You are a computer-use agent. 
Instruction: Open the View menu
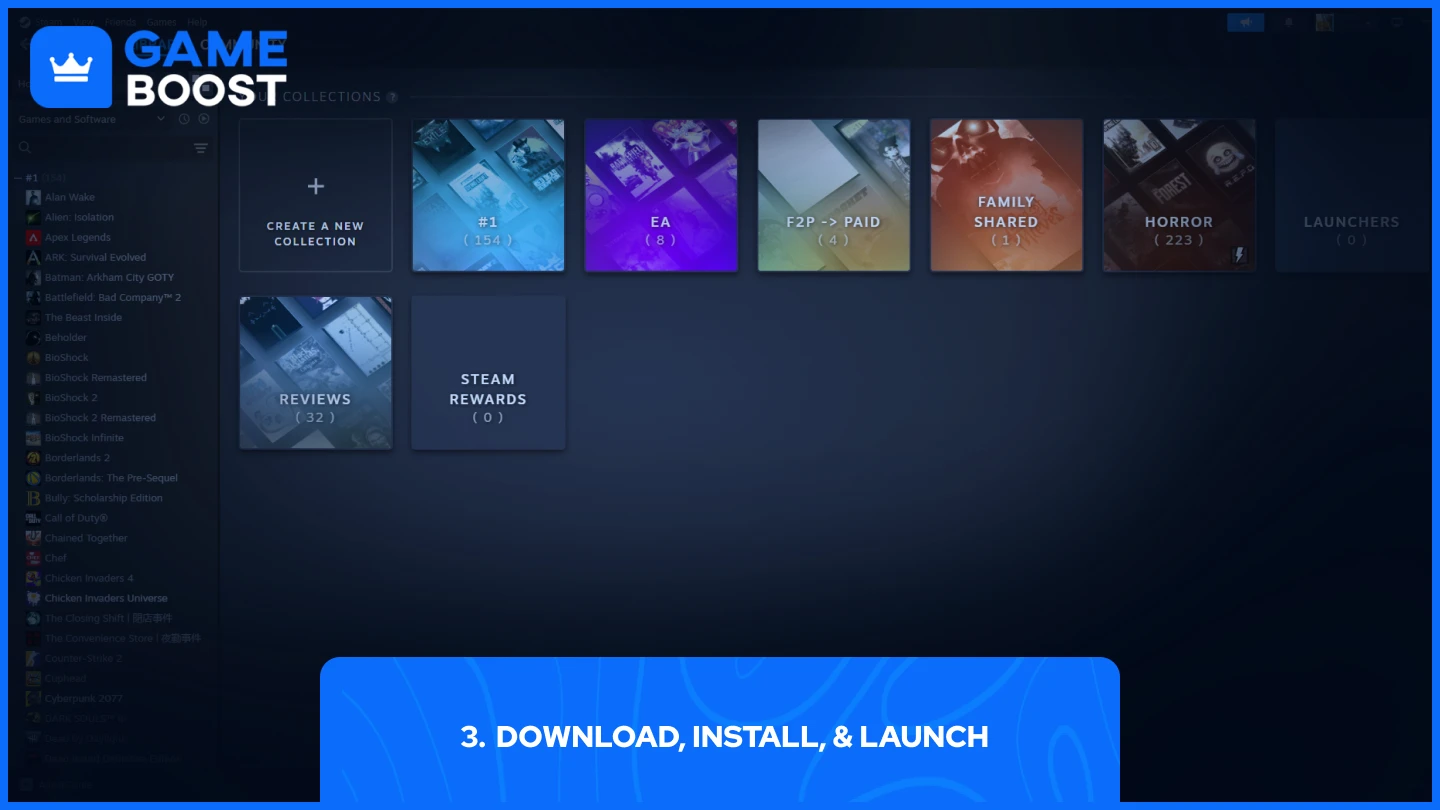[83, 22]
